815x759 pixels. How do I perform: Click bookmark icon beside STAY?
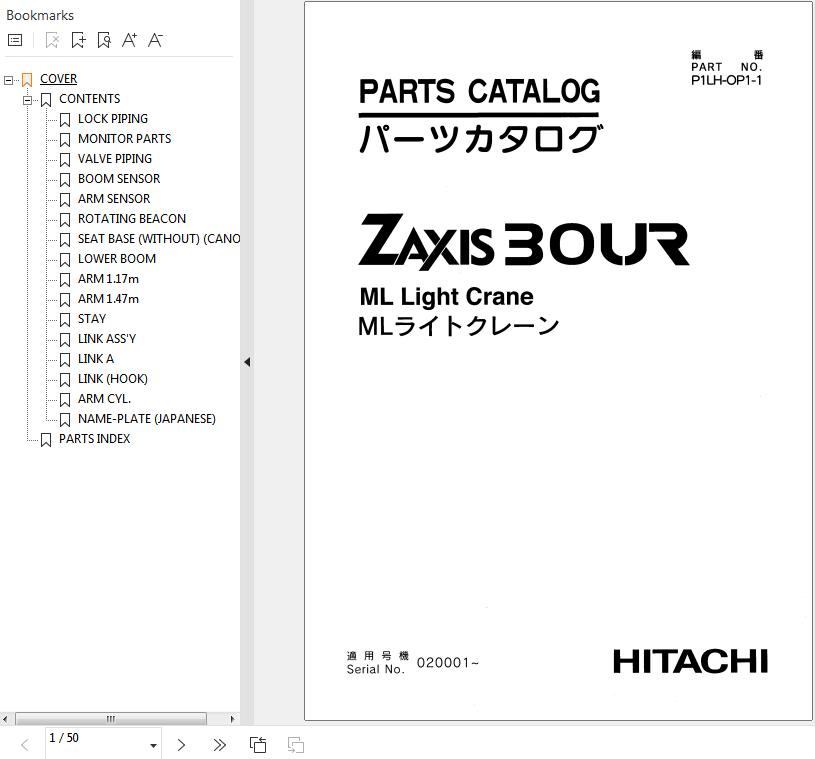pyautogui.click(x=65, y=320)
